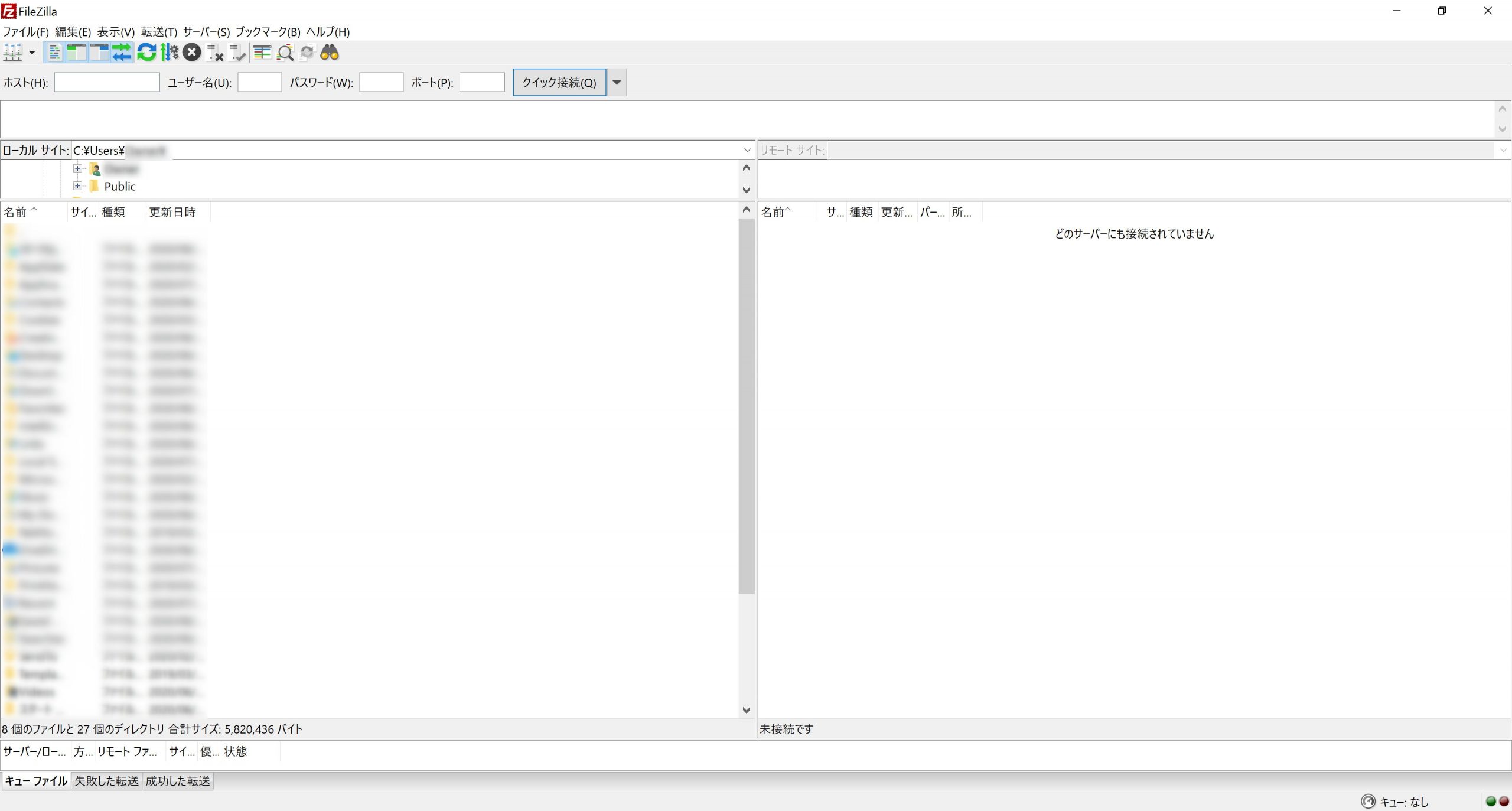The width and height of the screenshot is (1512, 811).
Task: Open the Site Manager icon
Action: pos(12,53)
